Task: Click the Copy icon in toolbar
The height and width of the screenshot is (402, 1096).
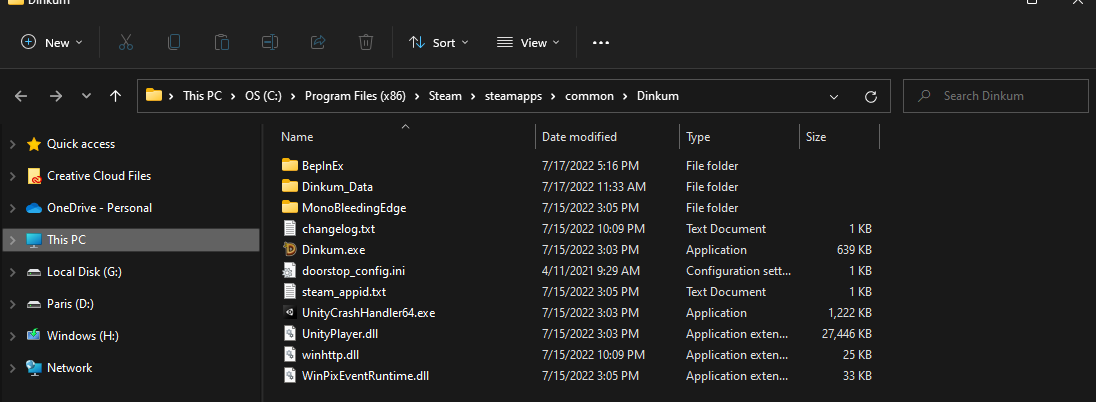Action: tap(174, 42)
